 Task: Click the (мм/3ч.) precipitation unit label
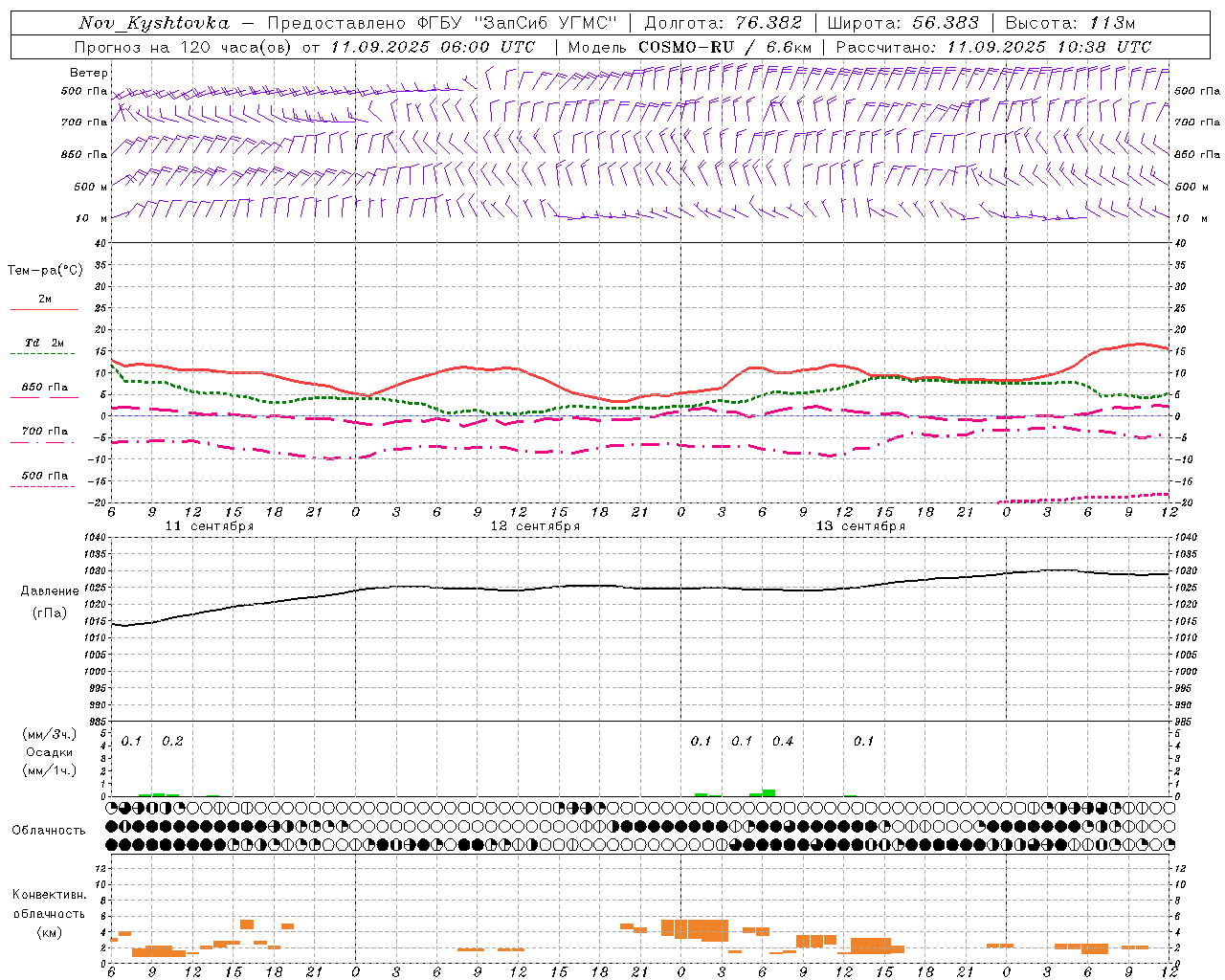point(50,734)
